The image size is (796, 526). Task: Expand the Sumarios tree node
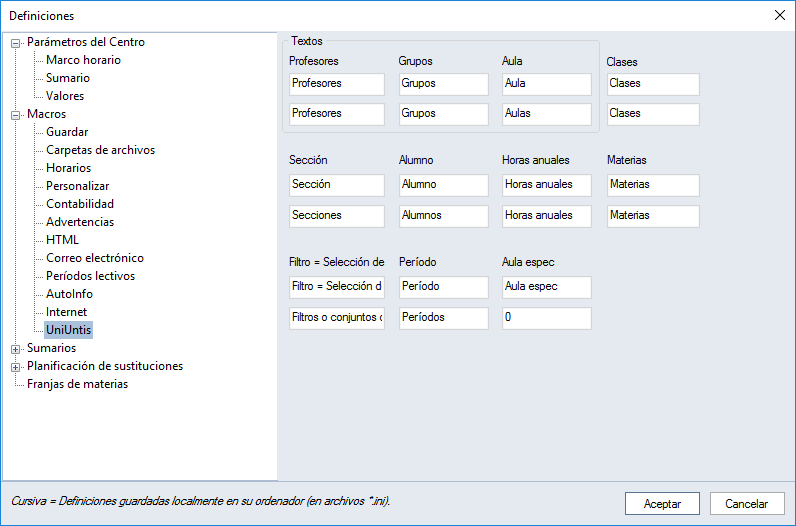16,349
